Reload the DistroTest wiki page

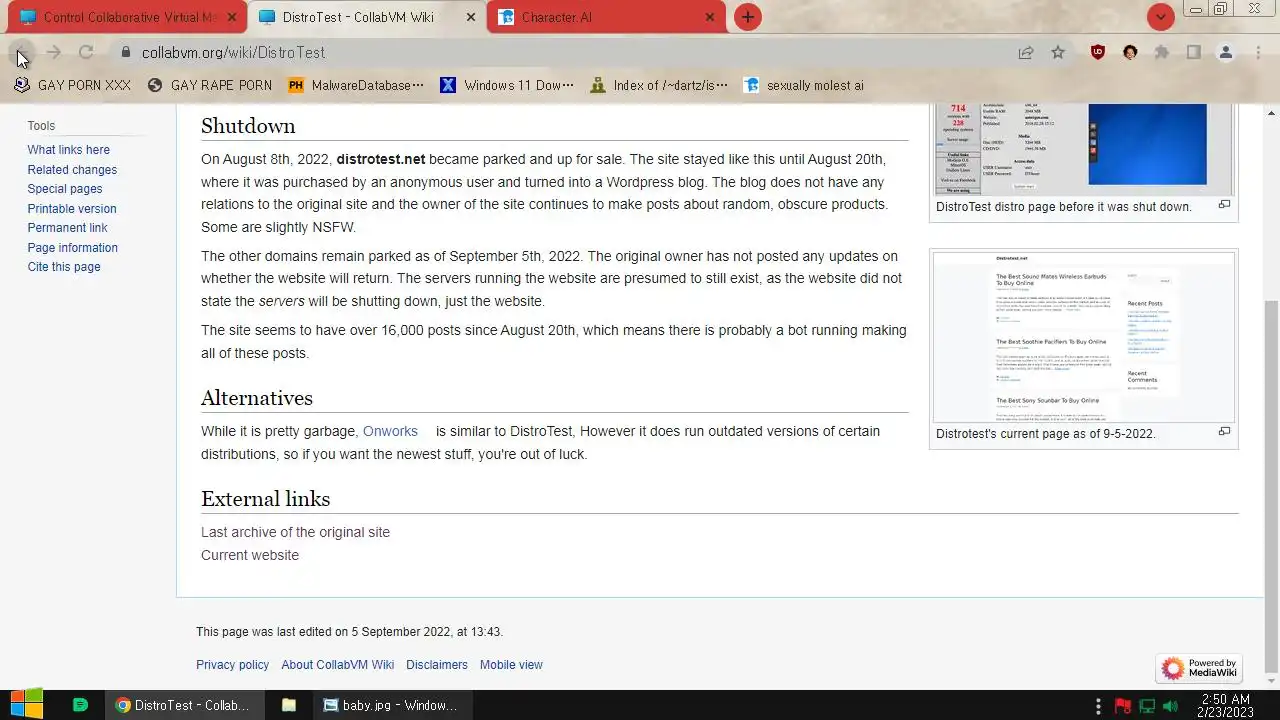pyautogui.click(x=86, y=52)
